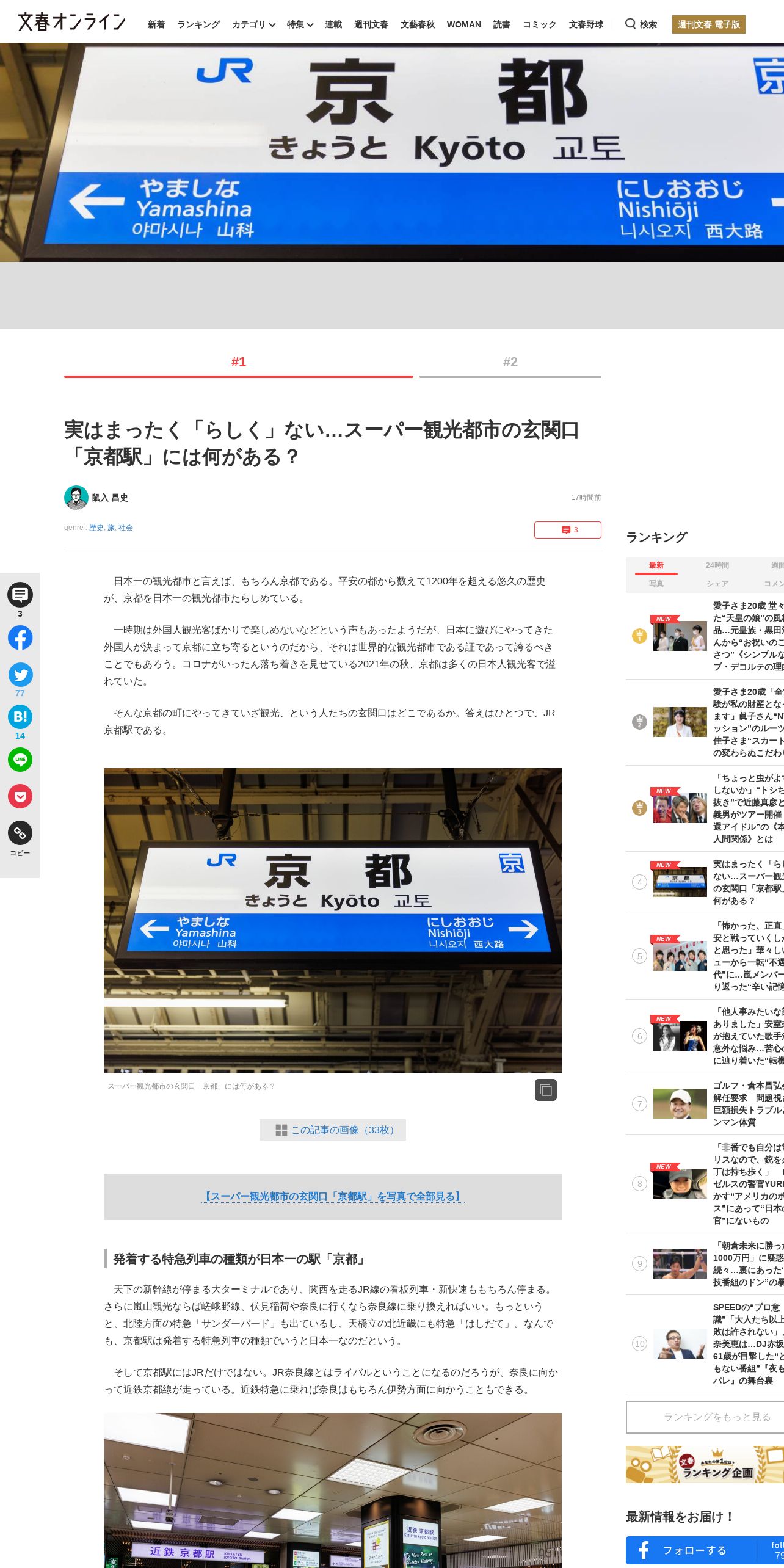The width and height of the screenshot is (784, 1568).
Task: Open コミック in the navigation
Action: (540, 24)
